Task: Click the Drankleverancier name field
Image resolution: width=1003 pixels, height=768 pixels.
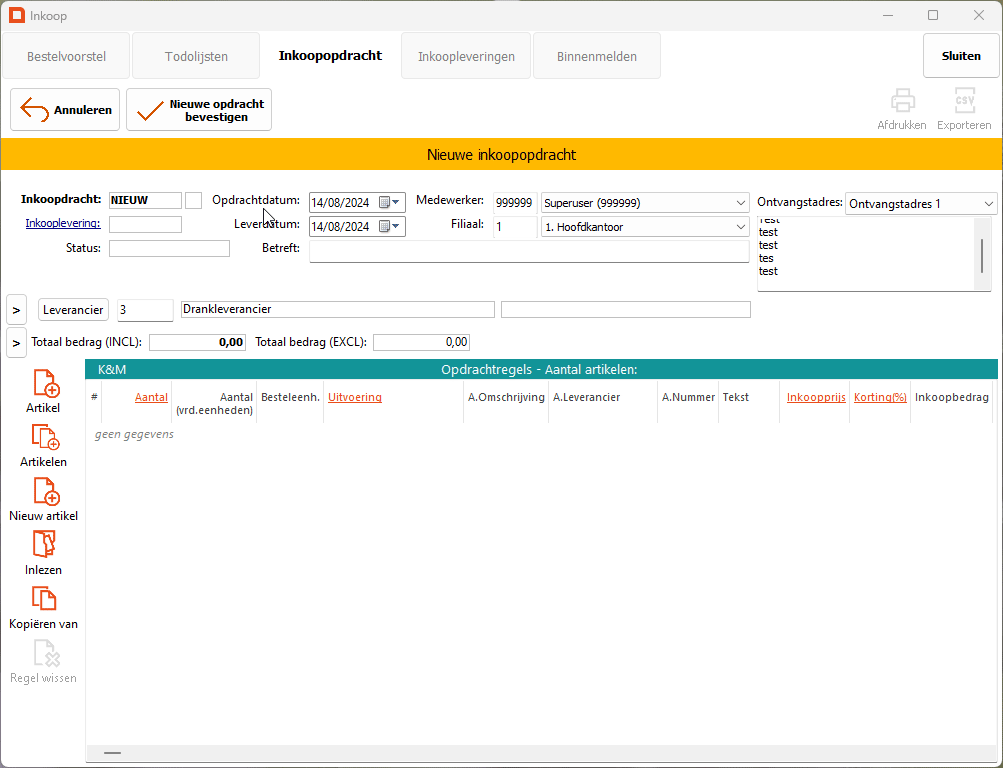Action: point(338,310)
